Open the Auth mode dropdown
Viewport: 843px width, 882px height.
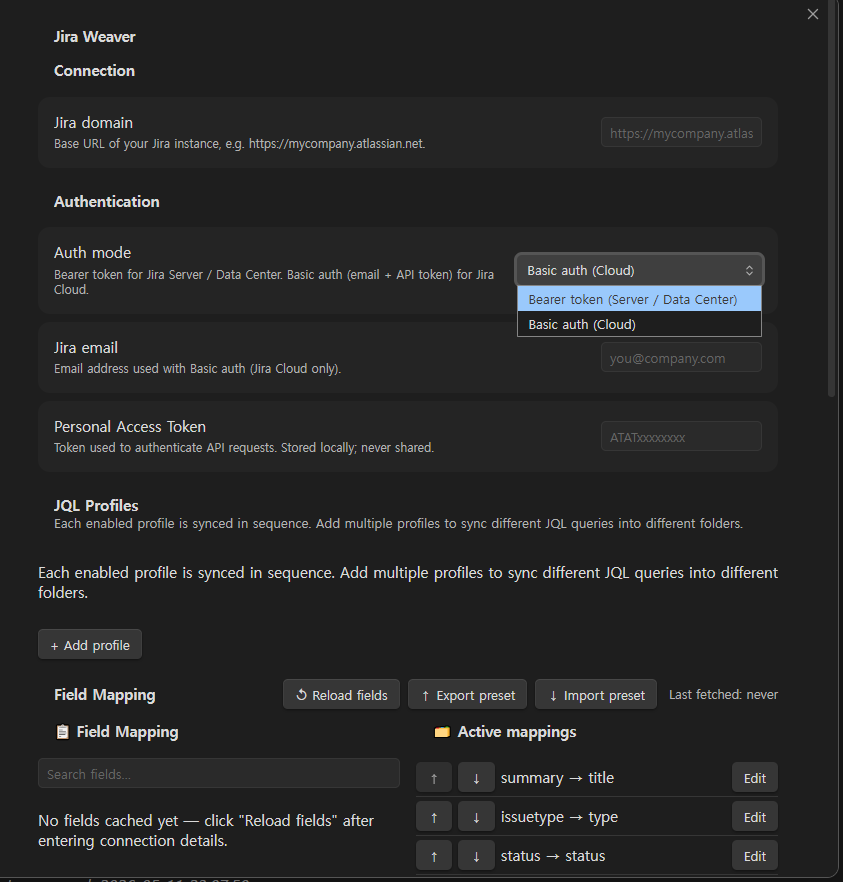(639, 270)
